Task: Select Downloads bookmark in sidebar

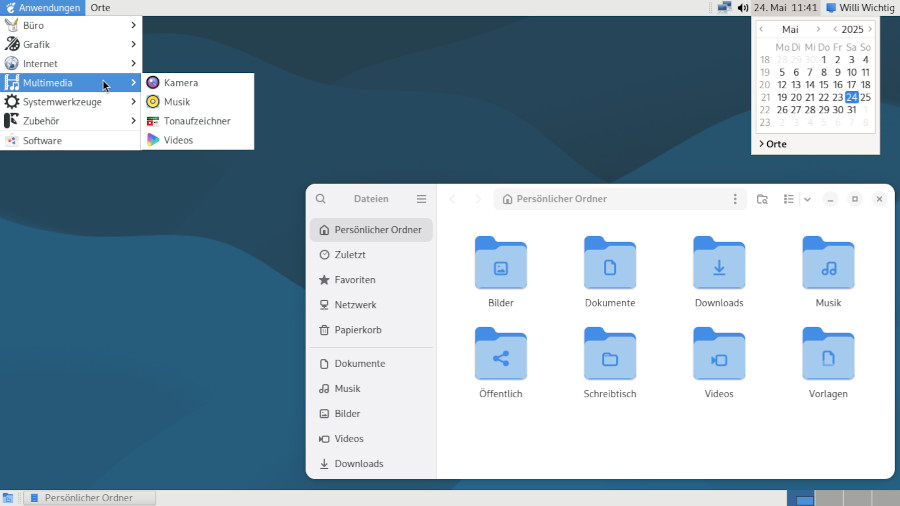Action: pyautogui.click(x=371, y=464)
